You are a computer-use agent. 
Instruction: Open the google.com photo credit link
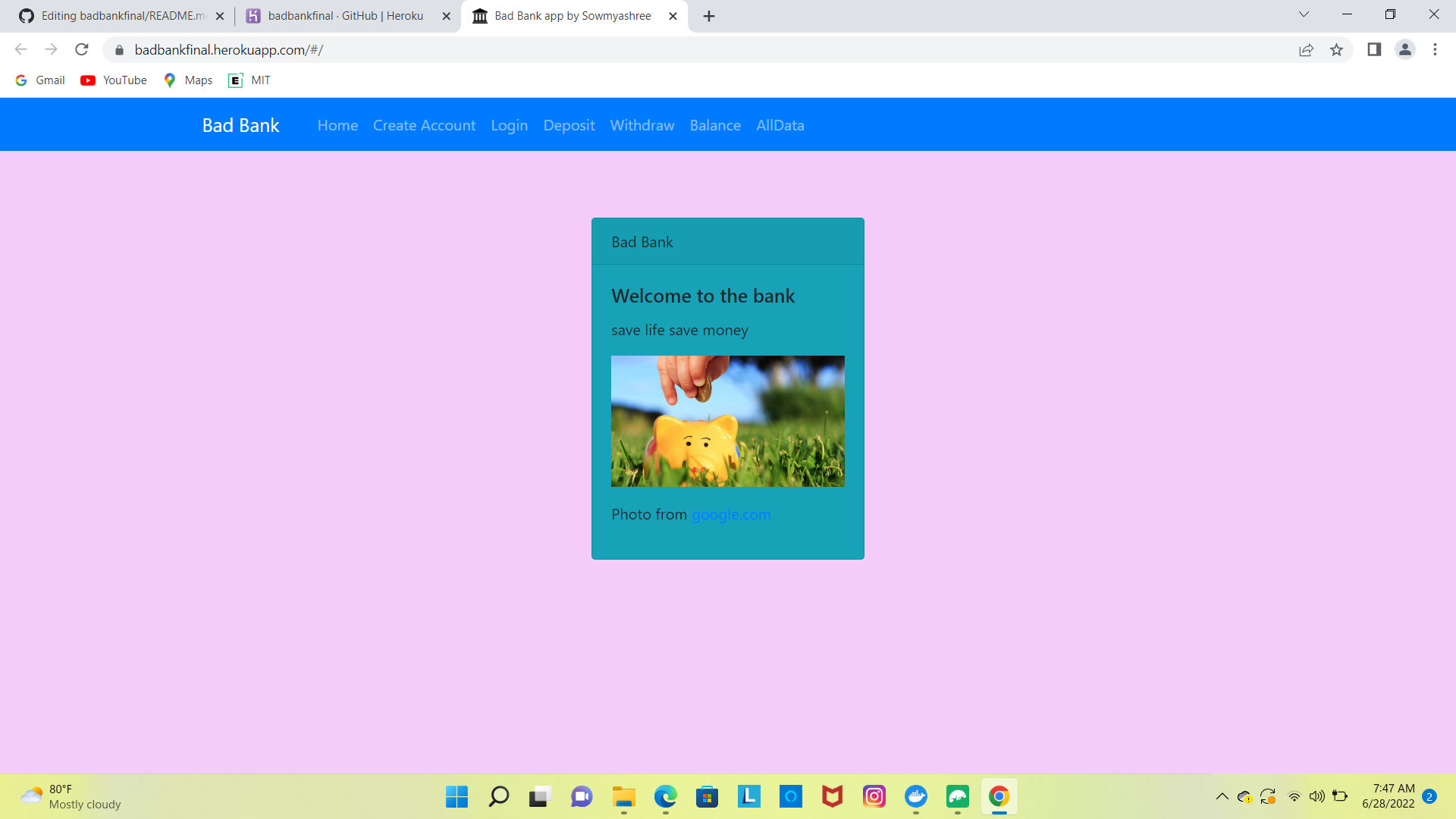[730, 514]
